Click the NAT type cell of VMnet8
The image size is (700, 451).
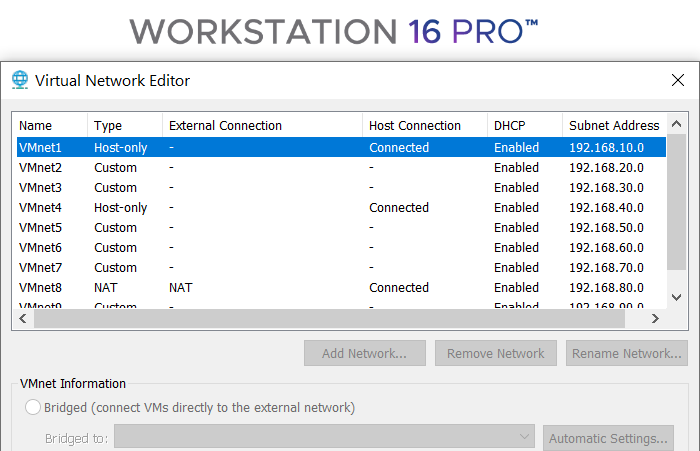(x=105, y=288)
